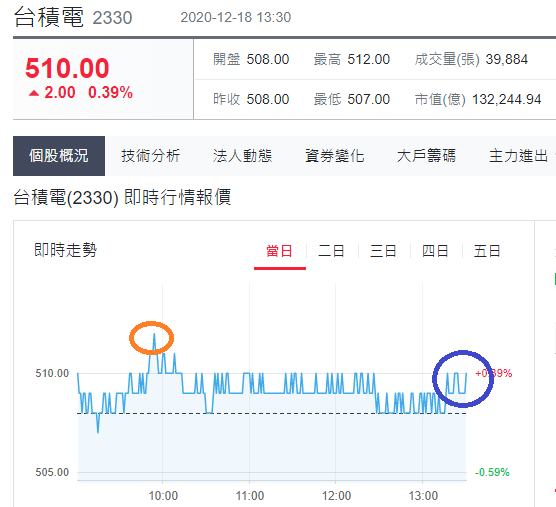Select the 當日 chart range
Viewport: 556px width, 507px height.
(x=279, y=251)
